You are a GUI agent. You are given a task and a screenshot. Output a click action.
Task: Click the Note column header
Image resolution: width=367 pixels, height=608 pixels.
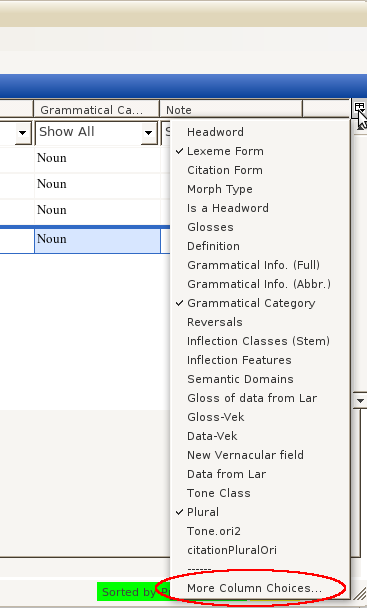tap(231, 110)
